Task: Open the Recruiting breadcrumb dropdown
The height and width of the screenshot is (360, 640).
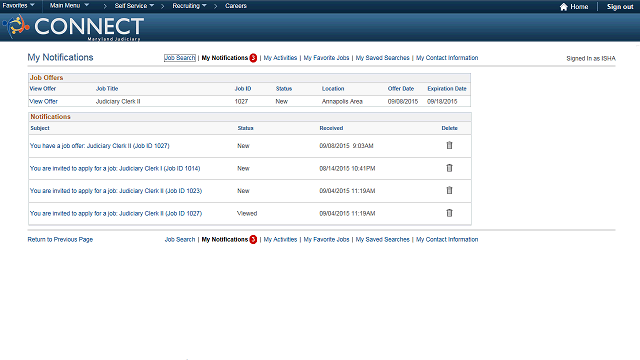Action: [189, 6]
